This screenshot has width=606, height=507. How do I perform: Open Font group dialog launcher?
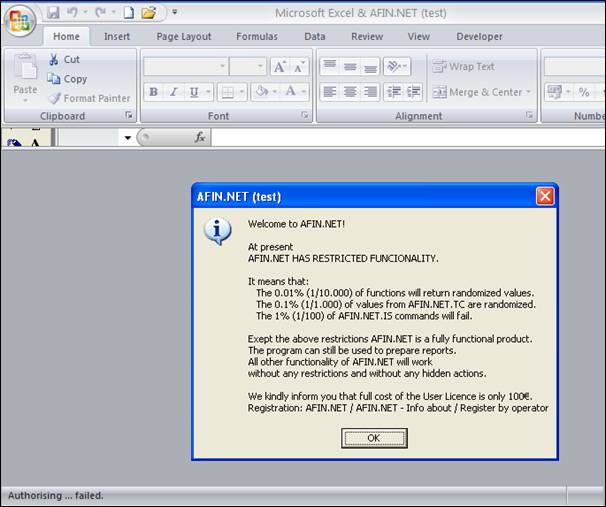[305, 115]
